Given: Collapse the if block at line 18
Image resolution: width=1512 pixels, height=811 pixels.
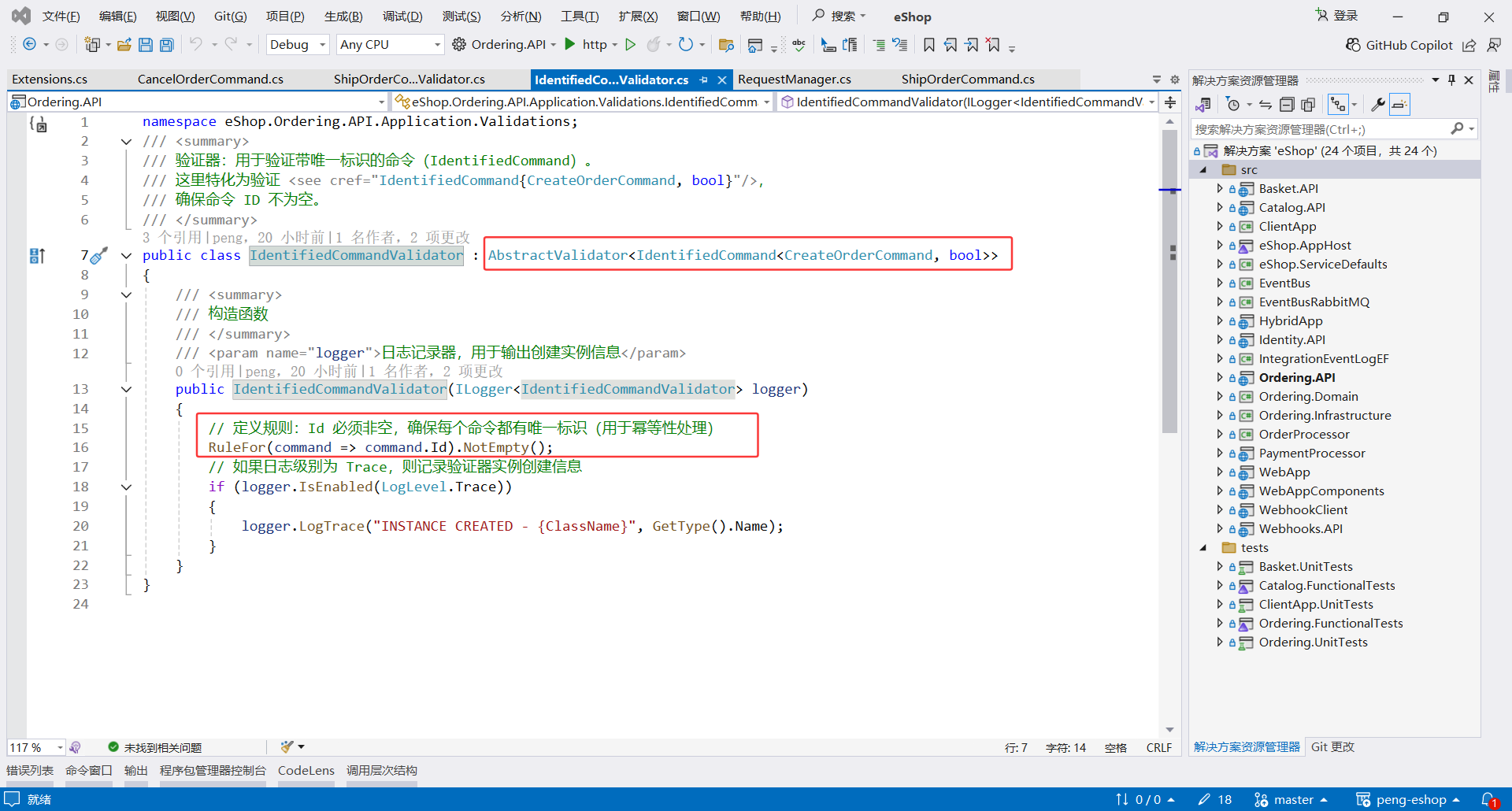Looking at the screenshot, I should coord(126,487).
